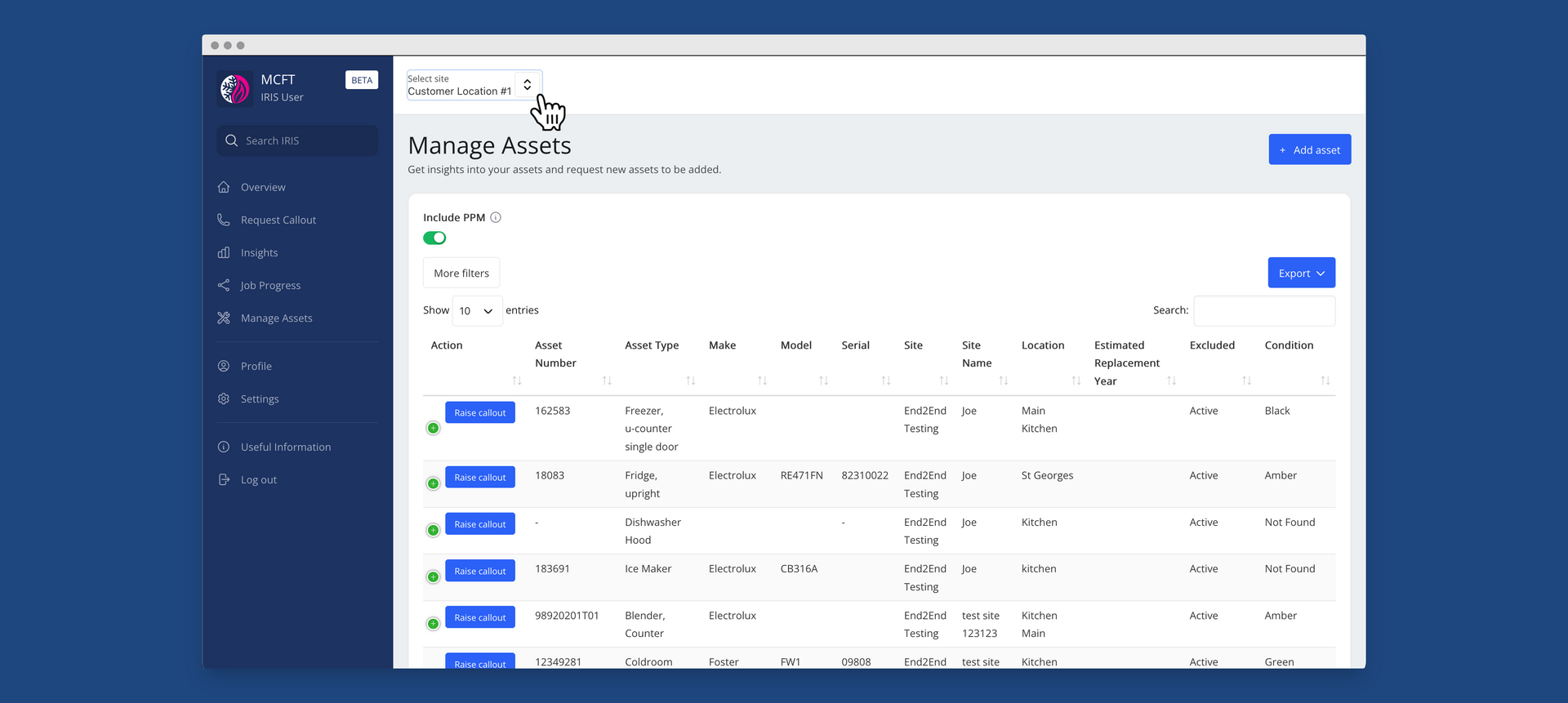The width and height of the screenshot is (1568, 703).
Task: Click the Insights bar chart icon
Action: click(x=224, y=252)
